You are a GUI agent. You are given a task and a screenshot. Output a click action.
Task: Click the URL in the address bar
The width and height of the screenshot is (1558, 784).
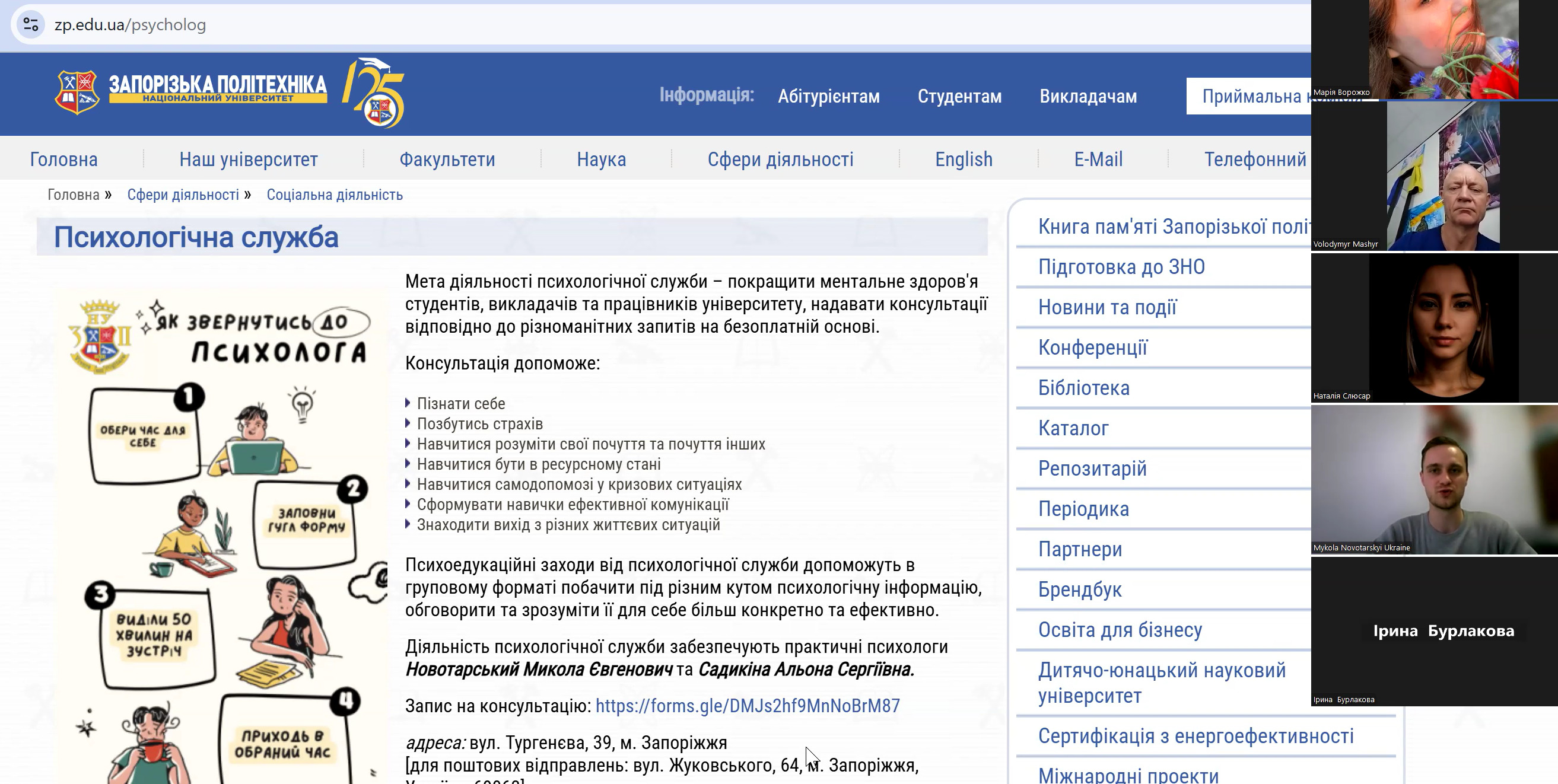tap(130, 25)
